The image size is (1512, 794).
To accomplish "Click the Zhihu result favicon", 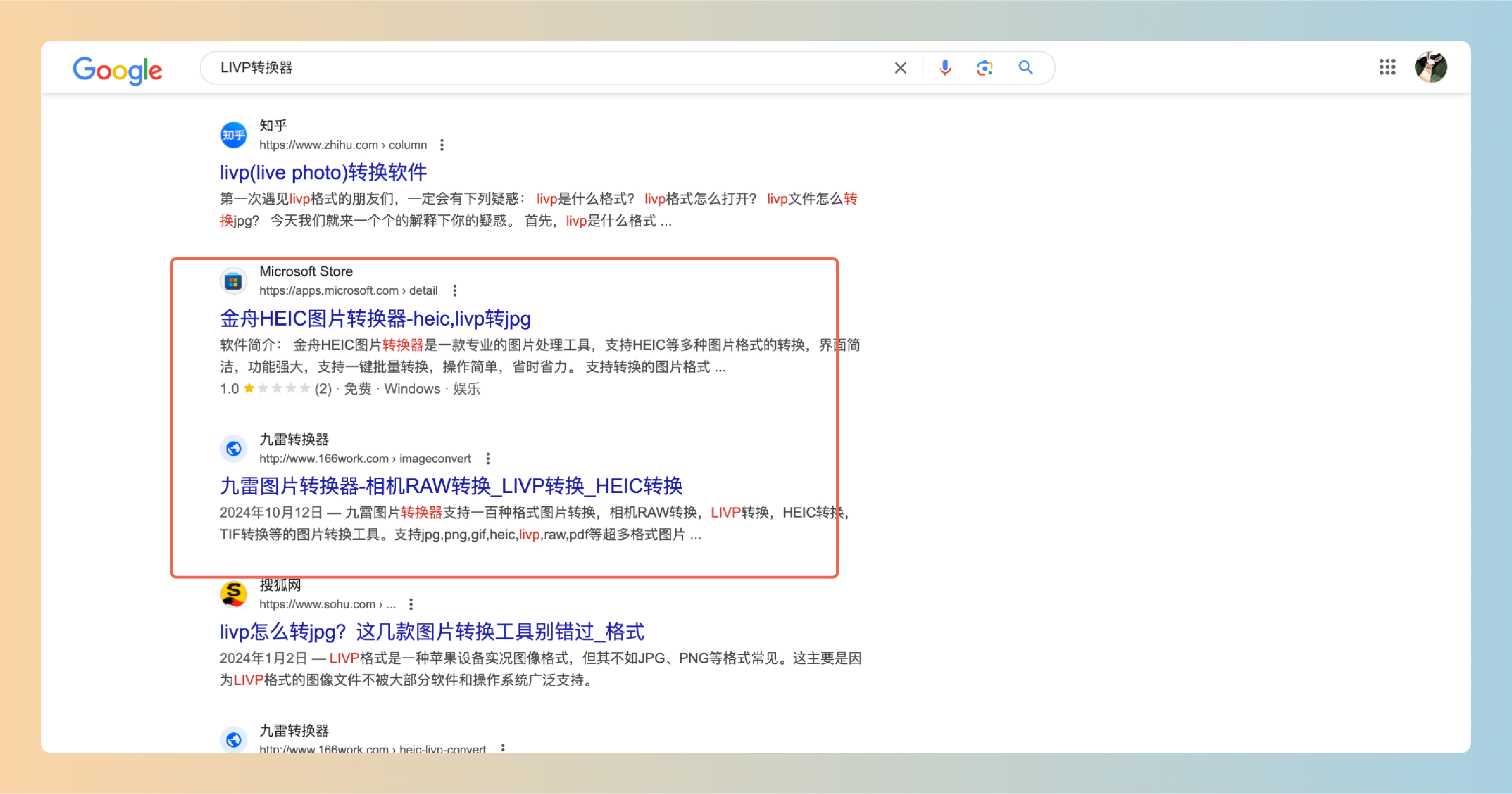I will point(234,135).
